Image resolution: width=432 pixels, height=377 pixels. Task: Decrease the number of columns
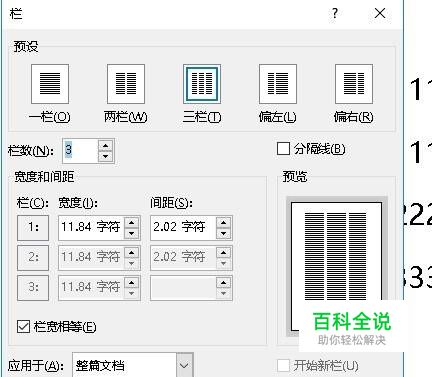106,156
